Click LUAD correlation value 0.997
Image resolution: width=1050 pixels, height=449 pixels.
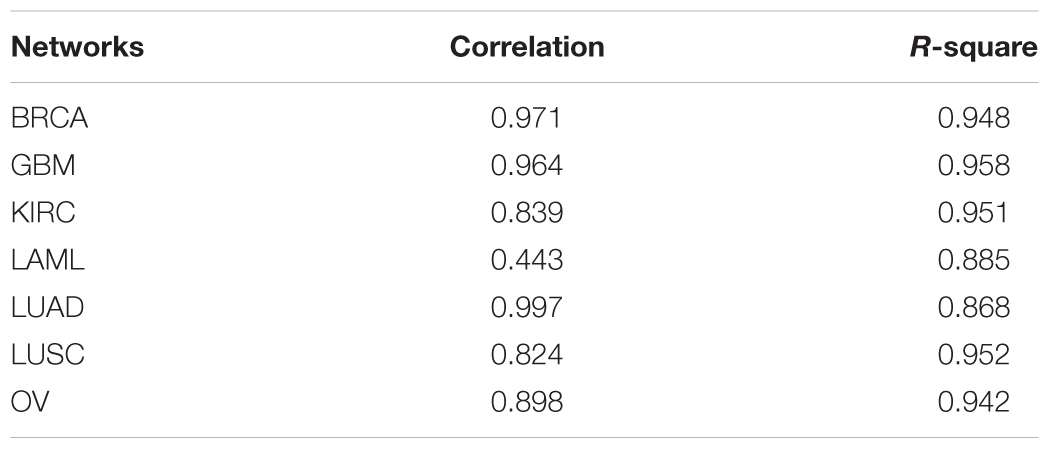point(527,307)
